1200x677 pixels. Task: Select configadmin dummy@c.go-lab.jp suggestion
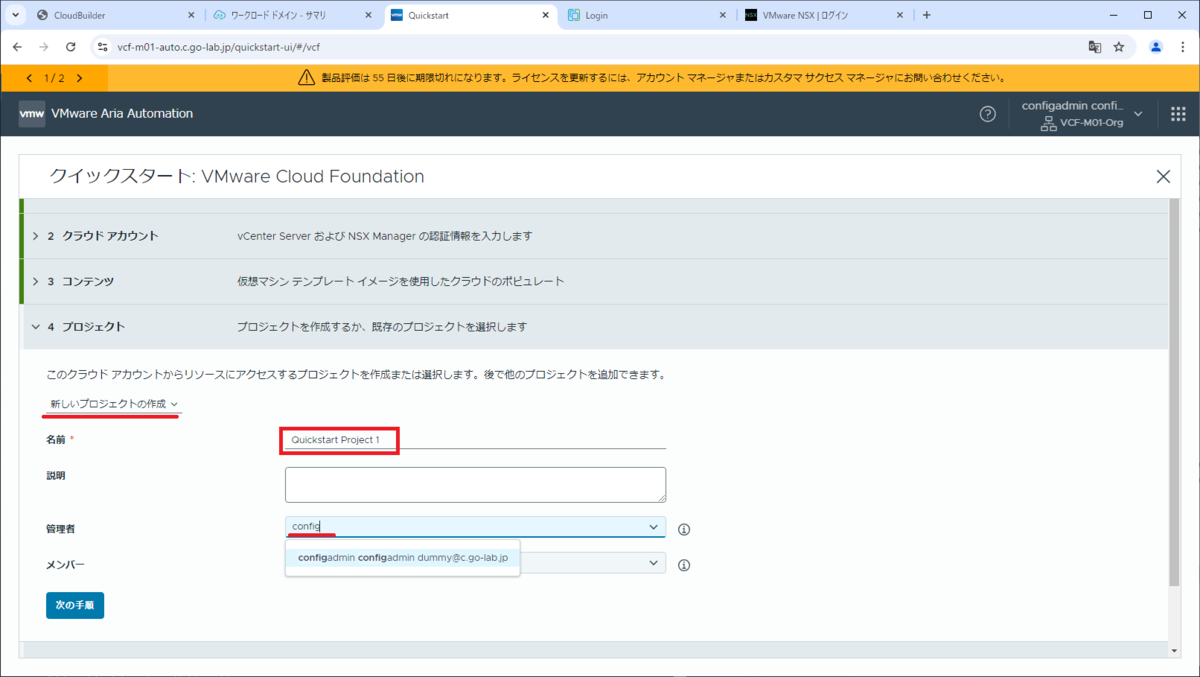(x=402, y=558)
